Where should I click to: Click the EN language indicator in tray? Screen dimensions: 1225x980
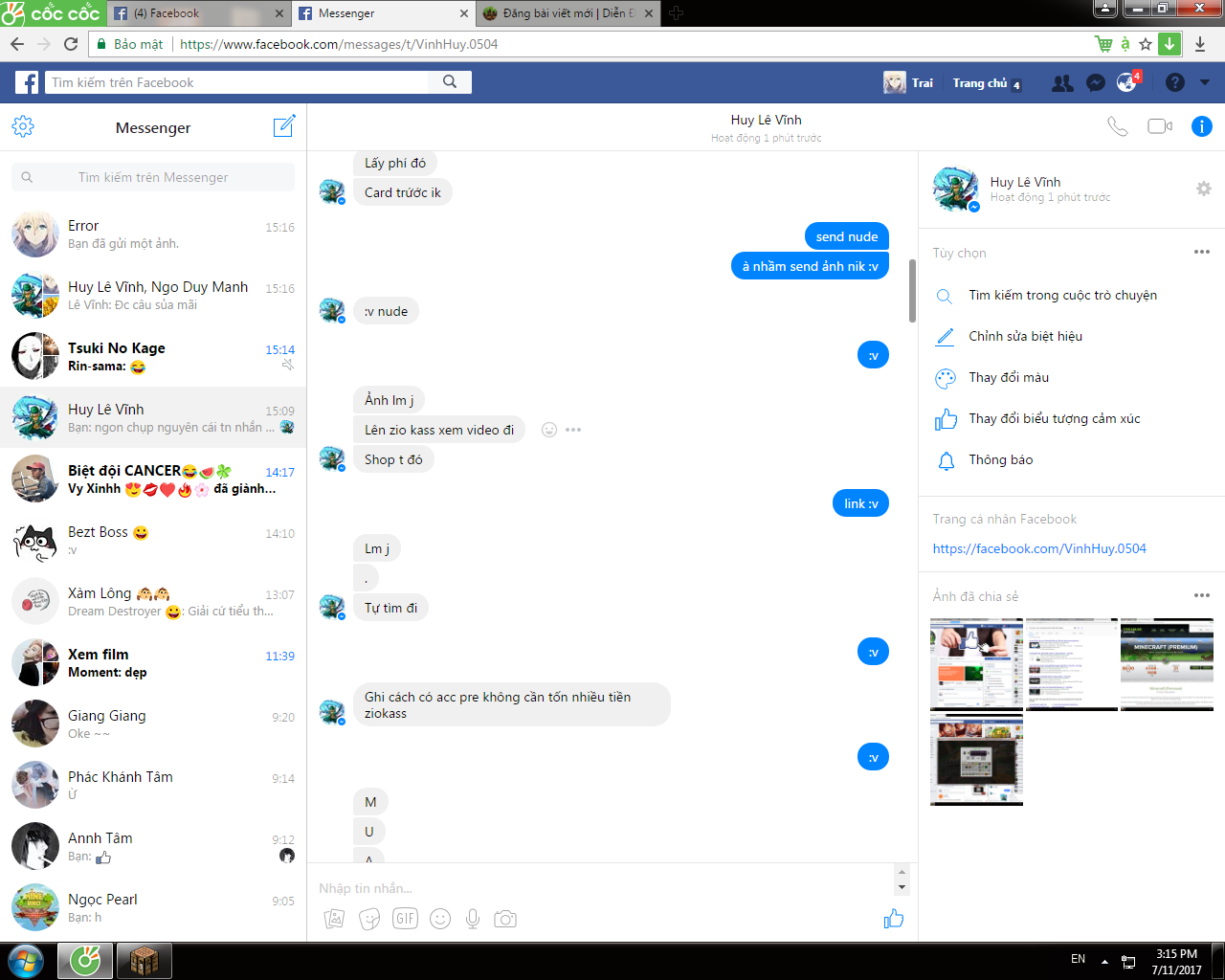(1078, 959)
